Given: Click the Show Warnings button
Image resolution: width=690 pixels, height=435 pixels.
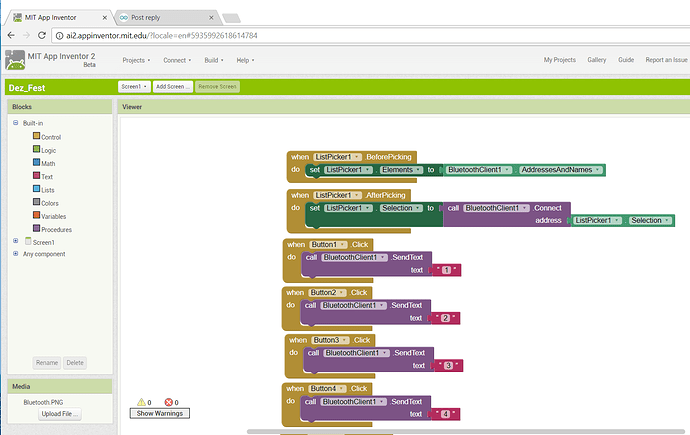Looking at the screenshot, I should pos(160,413).
